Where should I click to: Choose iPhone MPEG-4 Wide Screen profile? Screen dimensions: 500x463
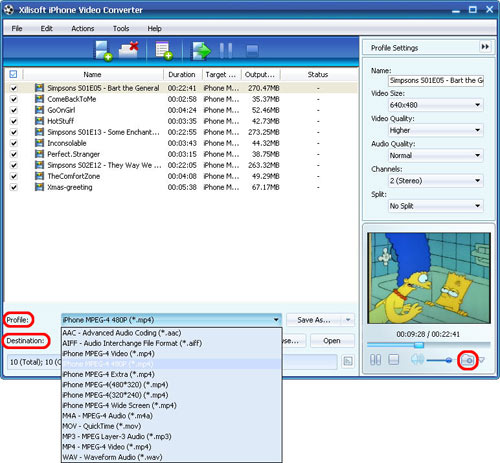(171, 405)
